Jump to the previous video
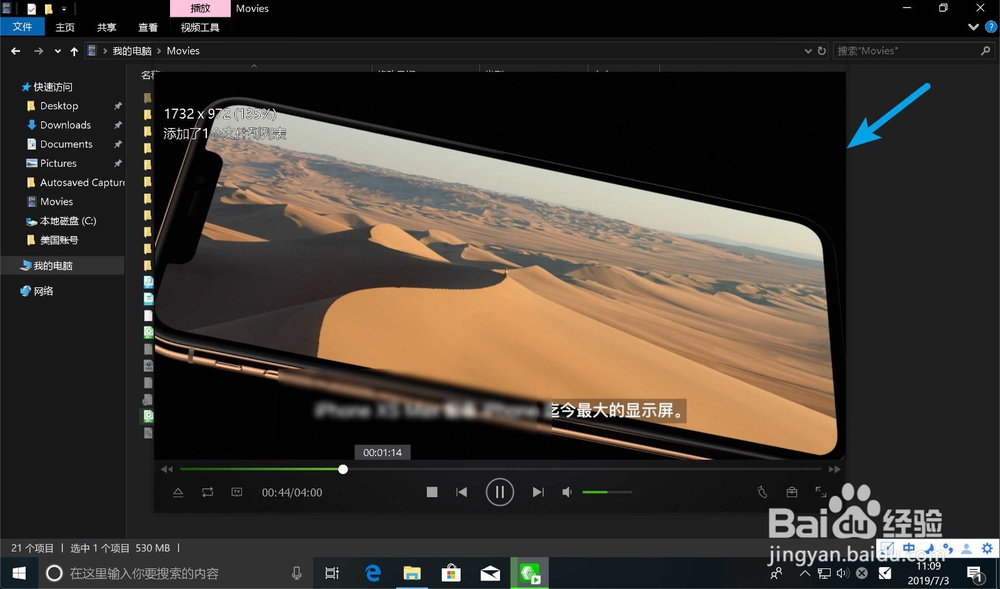1000x589 pixels. pyautogui.click(x=461, y=492)
